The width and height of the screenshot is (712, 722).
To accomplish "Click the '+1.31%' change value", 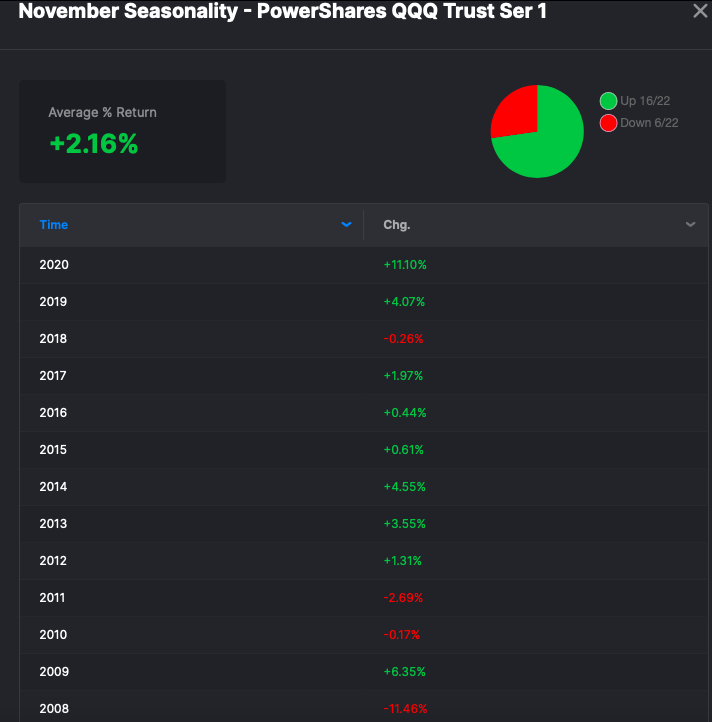I will click(x=403, y=561).
